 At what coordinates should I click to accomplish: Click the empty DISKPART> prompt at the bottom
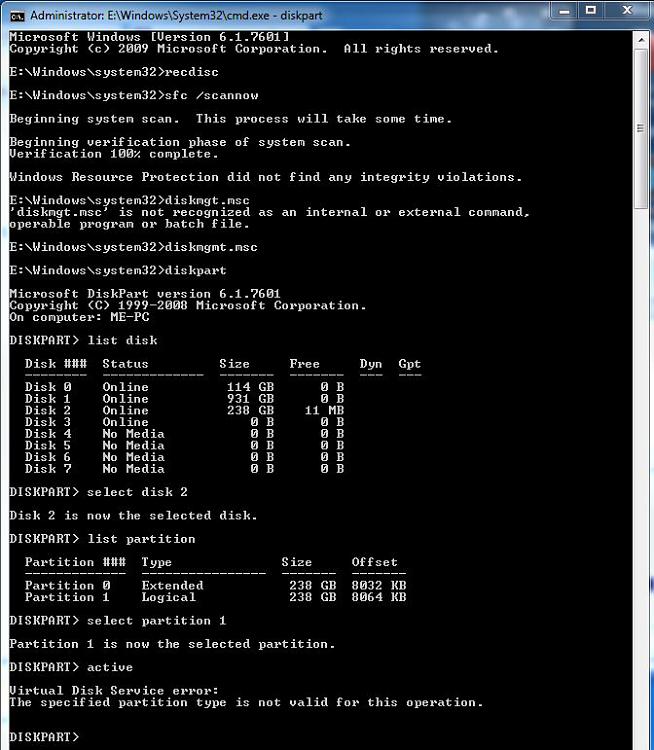tap(44, 737)
